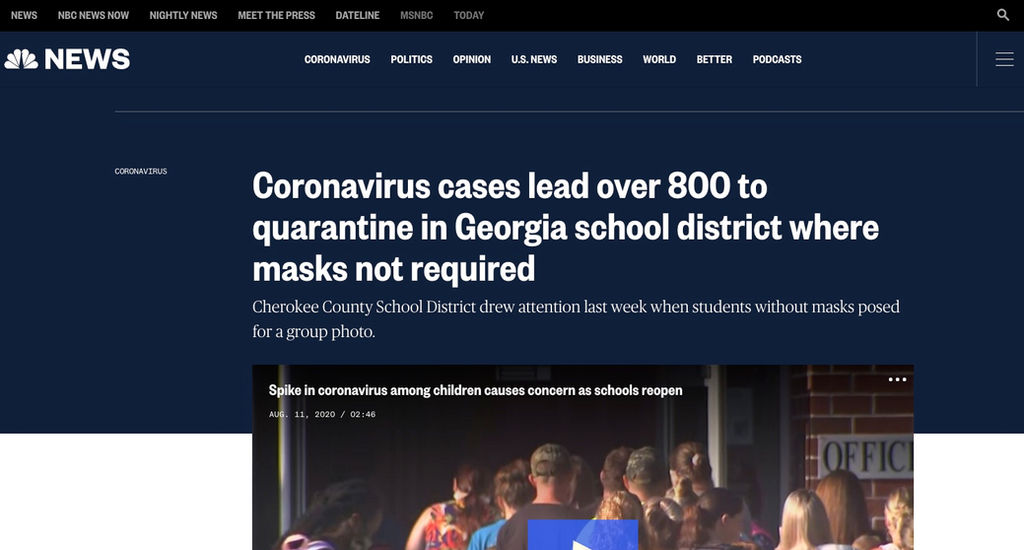Go to the Politics section
The height and width of the screenshot is (550, 1024).
coord(411,59)
